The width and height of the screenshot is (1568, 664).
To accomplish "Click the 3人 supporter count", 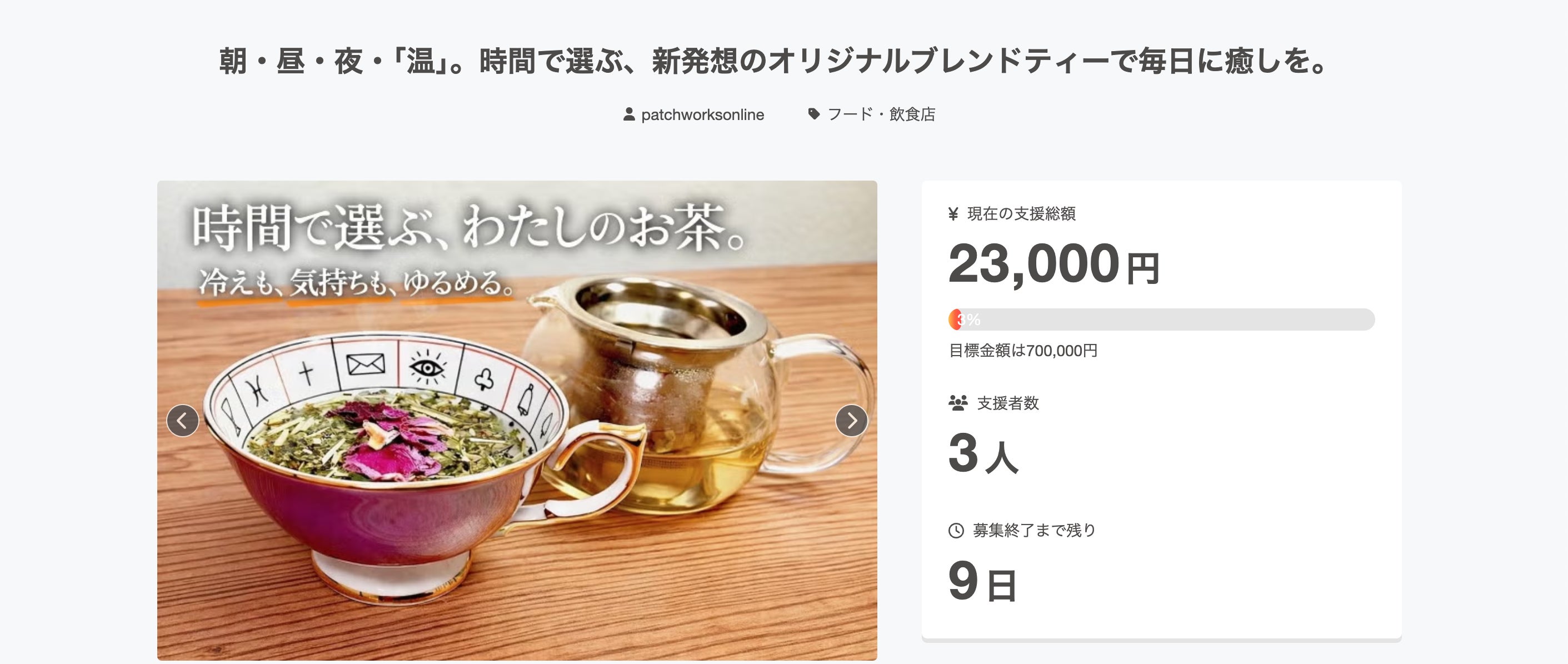I will (x=982, y=453).
